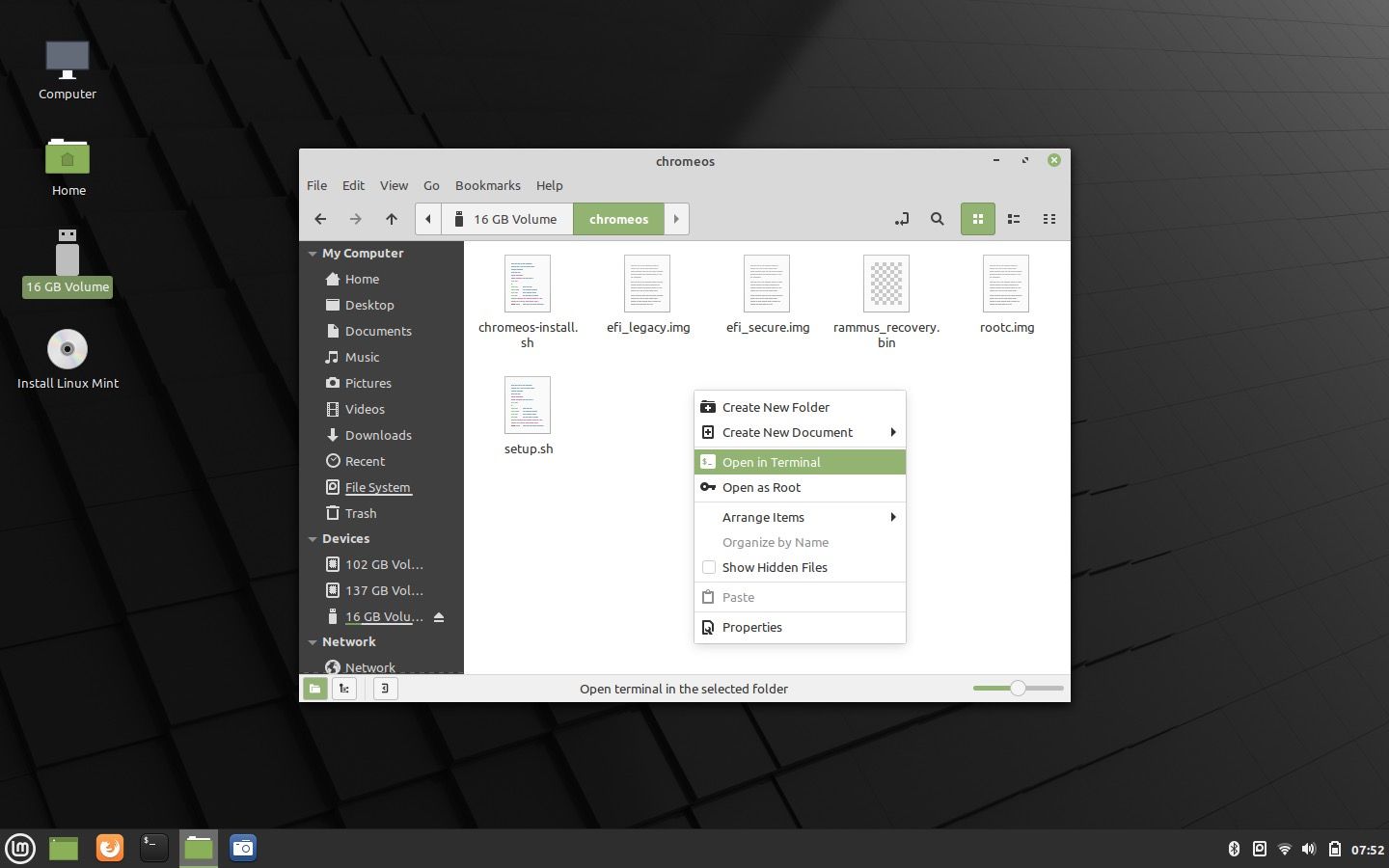Eject the 16 GB Volume in sidebar

click(x=439, y=617)
